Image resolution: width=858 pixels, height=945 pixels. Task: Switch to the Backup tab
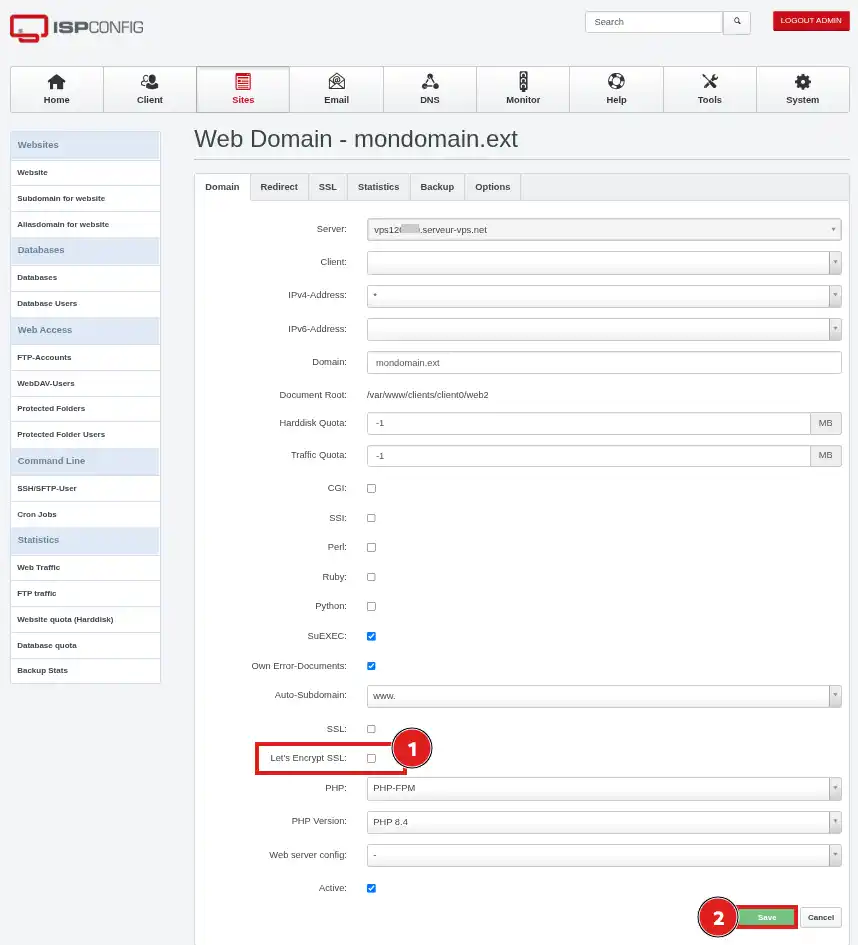click(x=437, y=187)
